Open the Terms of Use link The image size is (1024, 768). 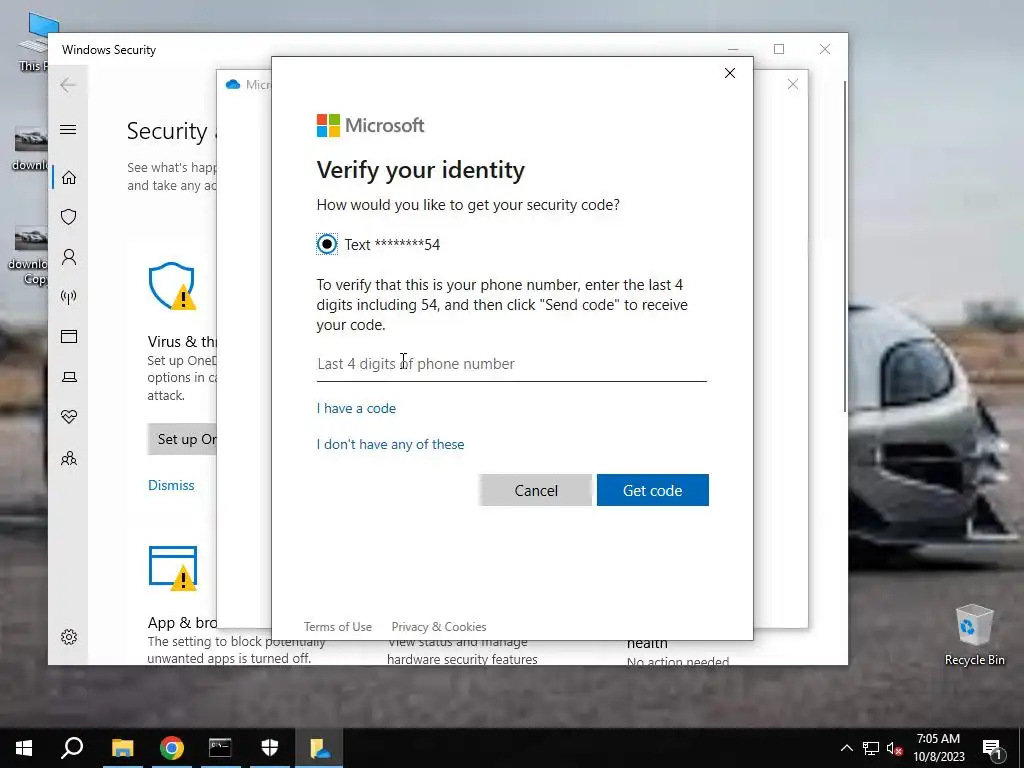[338, 627]
